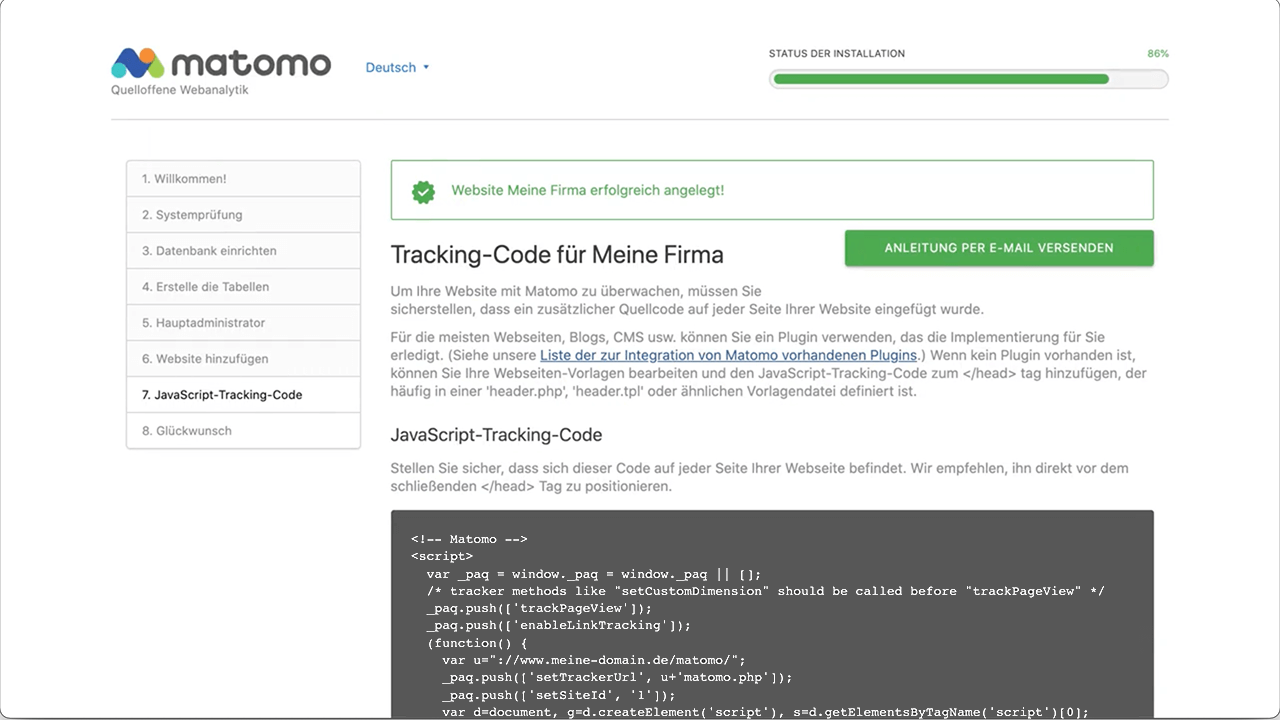The width and height of the screenshot is (1280, 720).
Task: Click the installation status progress bar
Action: [x=968, y=79]
